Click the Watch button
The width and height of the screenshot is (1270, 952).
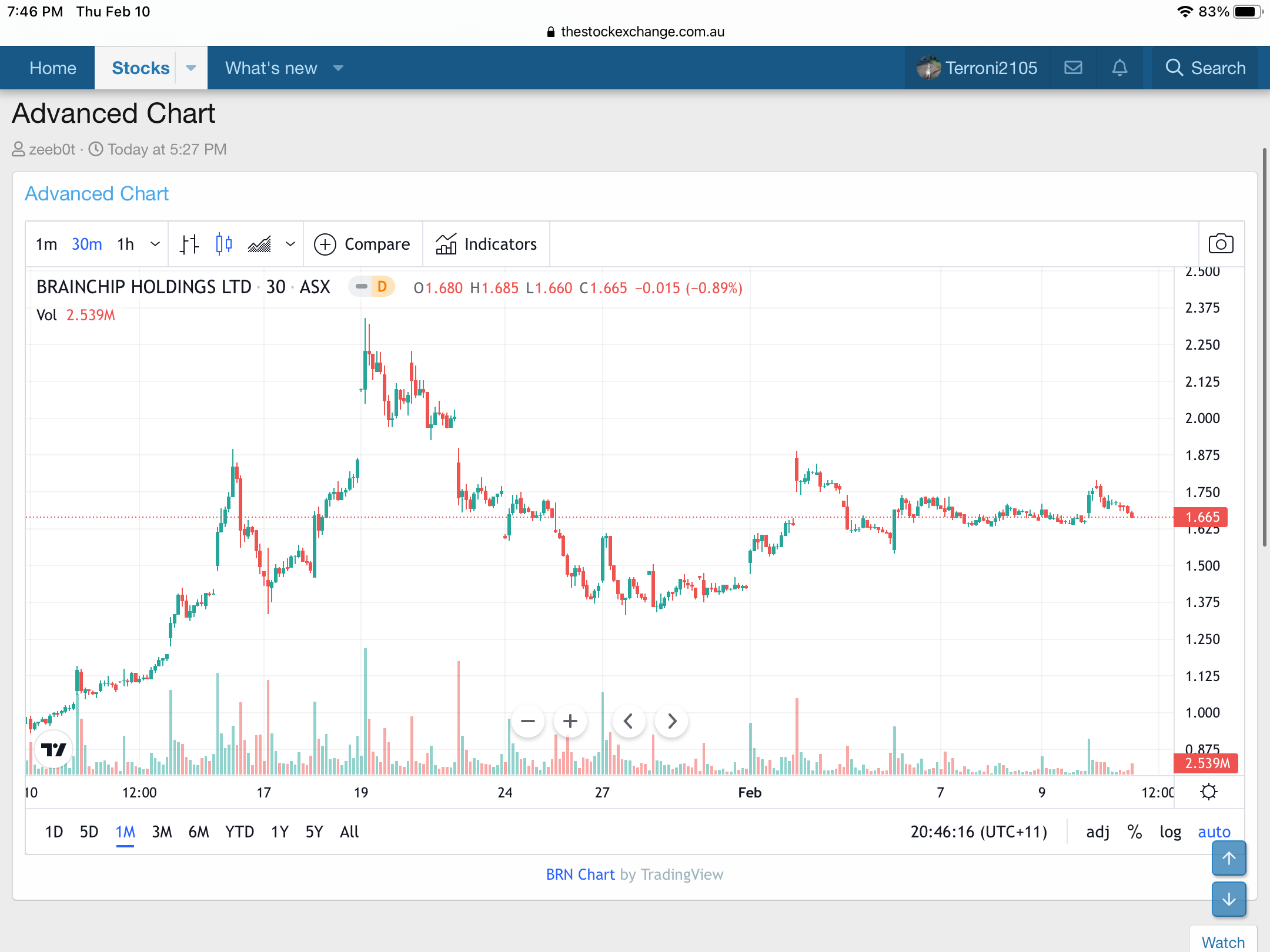(1223, 942)
